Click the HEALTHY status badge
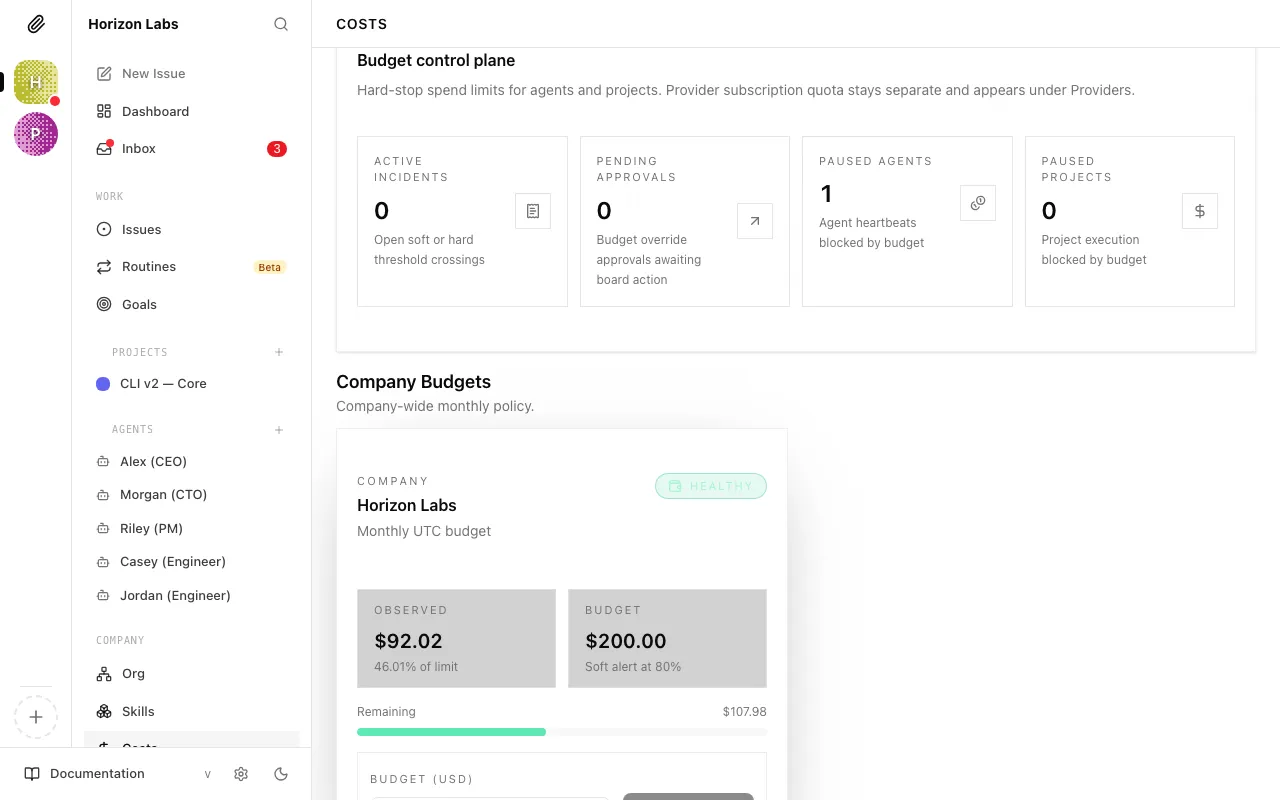 tap(711, 486)
